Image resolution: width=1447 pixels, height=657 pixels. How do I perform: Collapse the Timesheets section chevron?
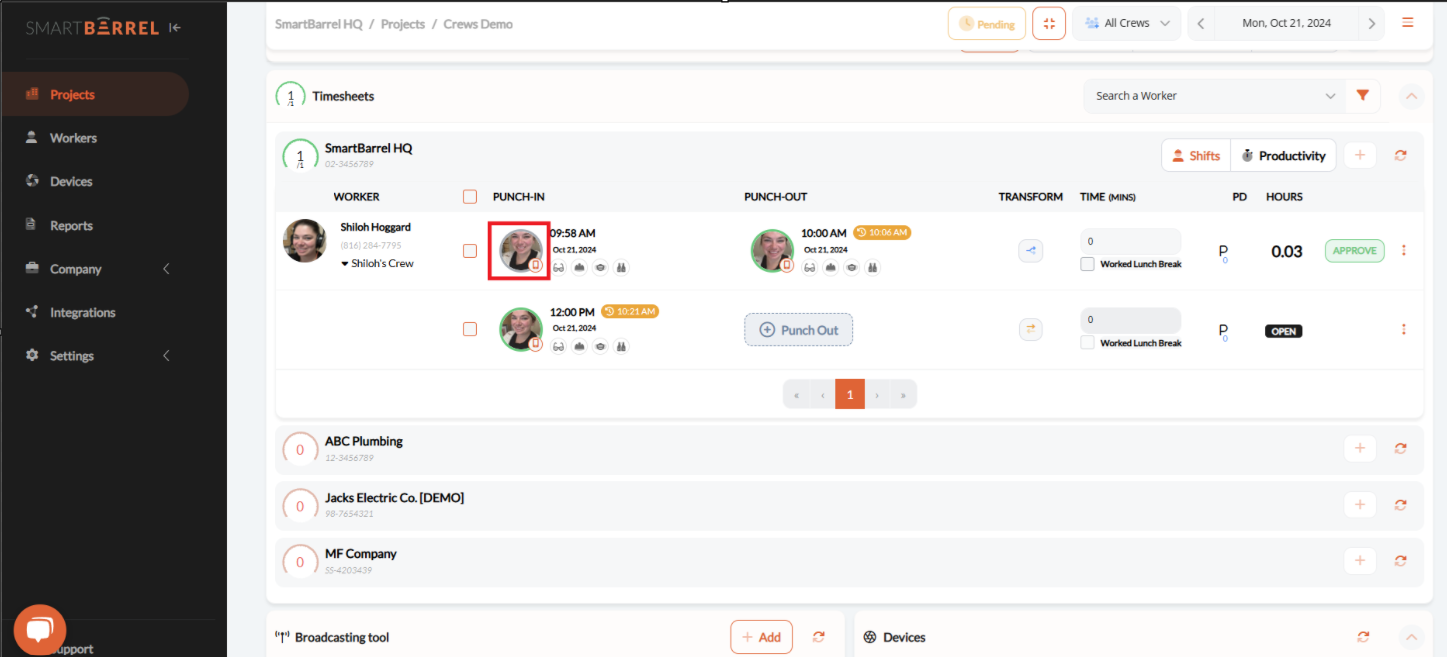(1411, 96)
